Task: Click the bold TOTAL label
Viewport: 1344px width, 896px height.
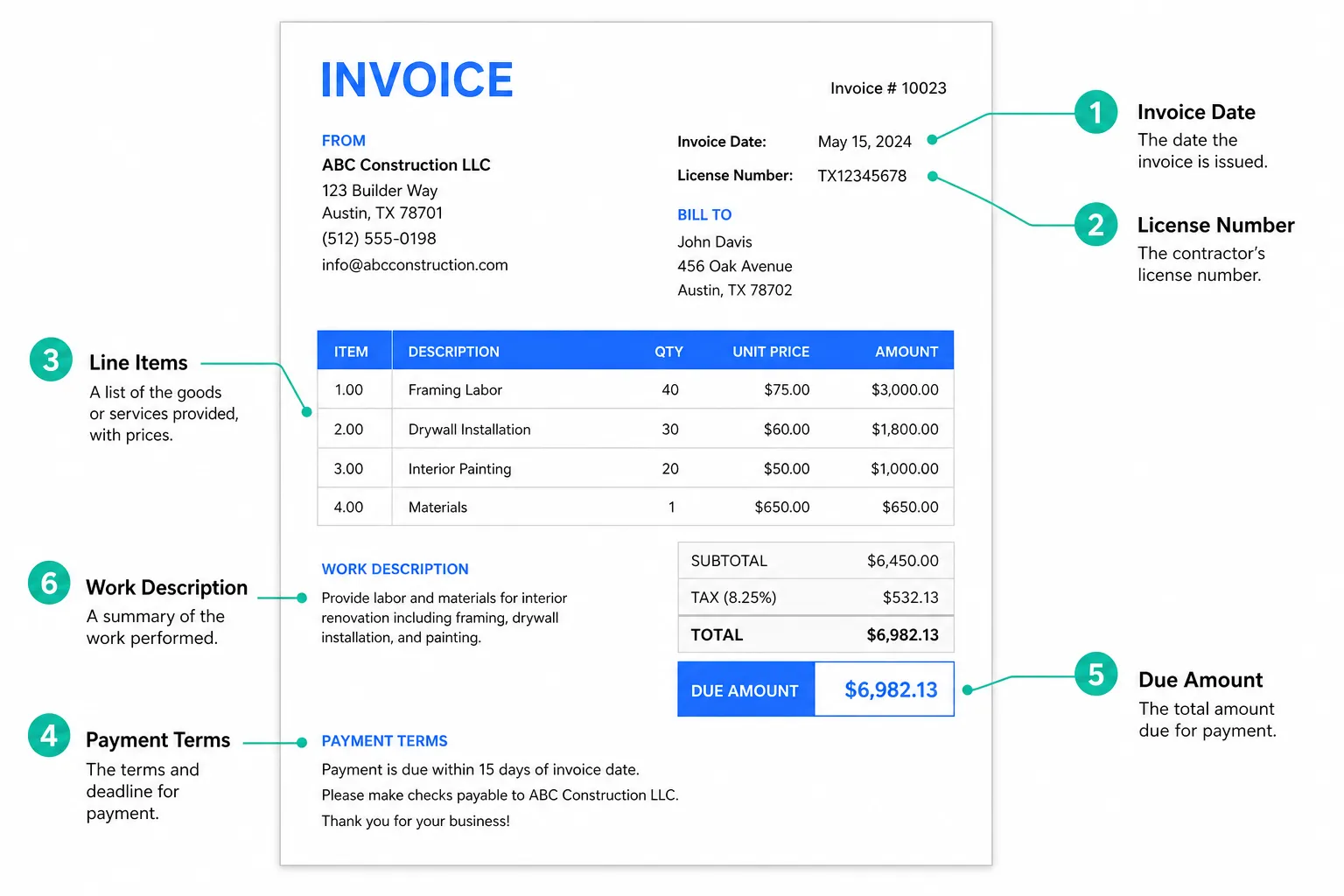Action: pyautogui.click(x=717, y=635)
